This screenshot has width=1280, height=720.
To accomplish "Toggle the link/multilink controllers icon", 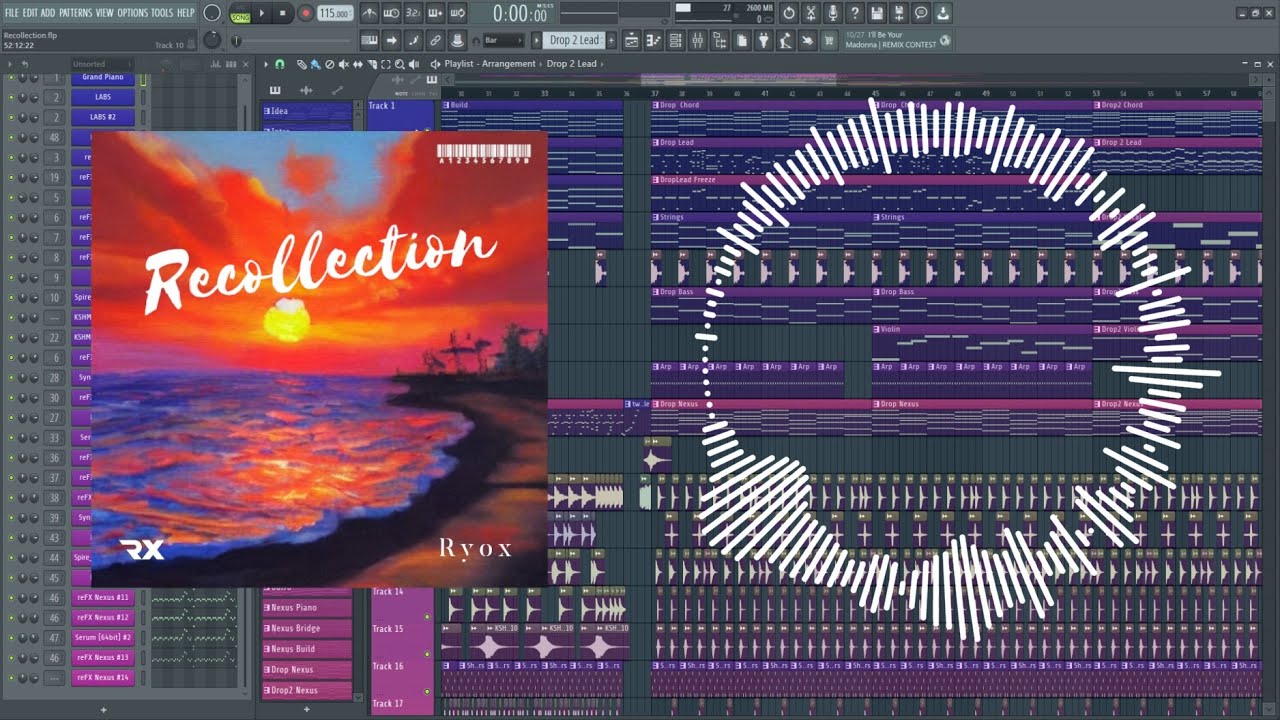I will coord(435,41).
